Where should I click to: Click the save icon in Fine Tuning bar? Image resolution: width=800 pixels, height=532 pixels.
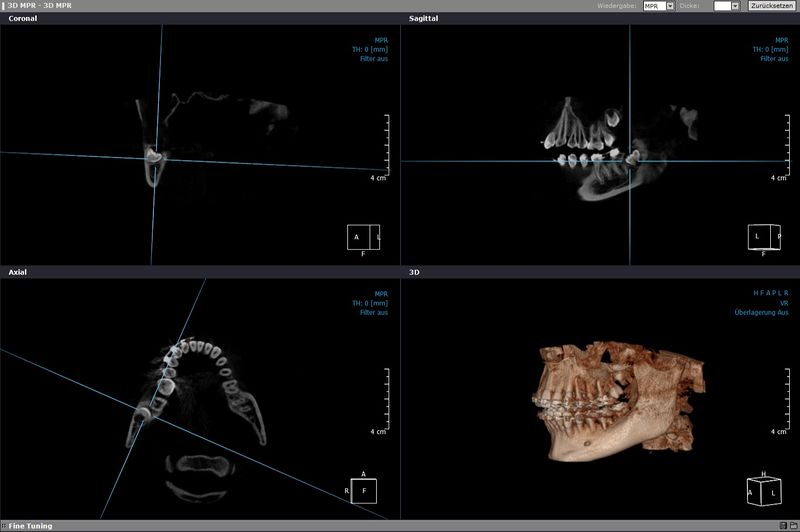[x=783, y=525]
